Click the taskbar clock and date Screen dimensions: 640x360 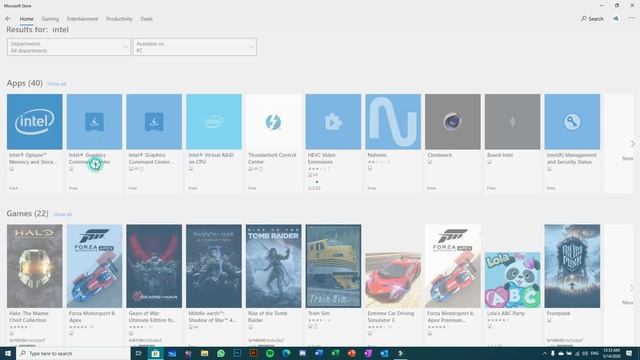(x=611, y=353)
